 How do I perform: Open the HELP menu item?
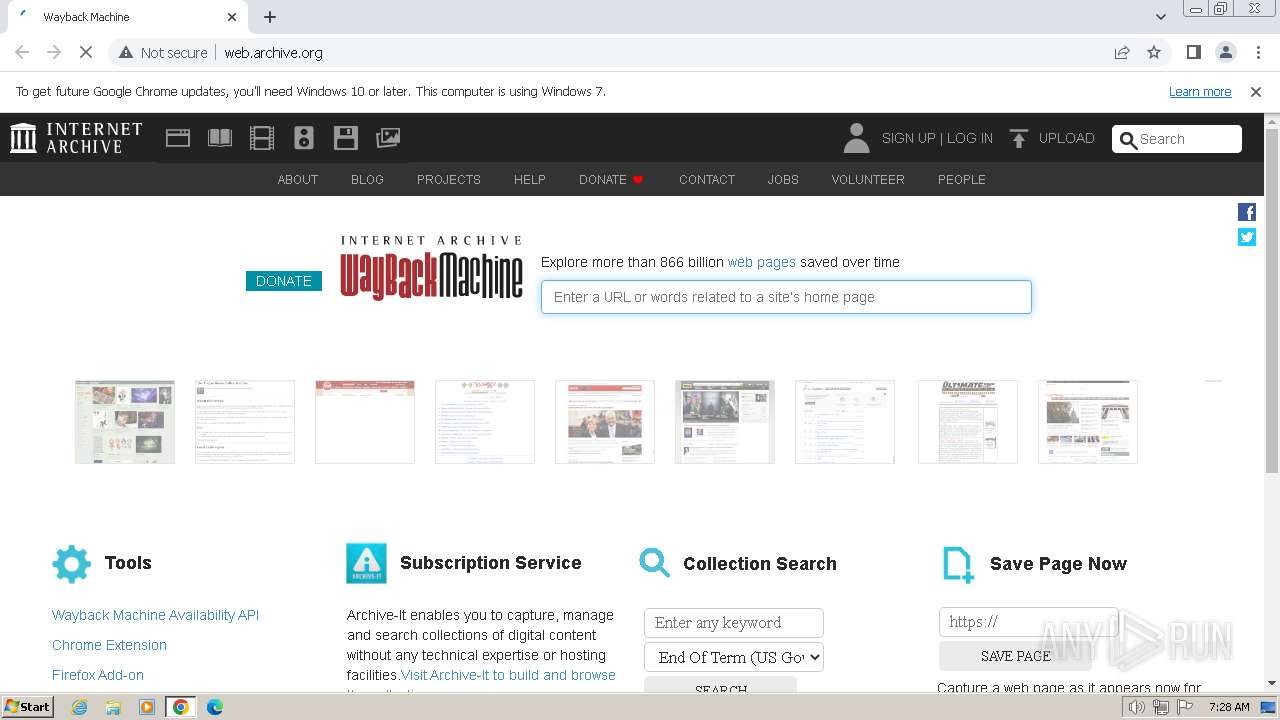530,180
